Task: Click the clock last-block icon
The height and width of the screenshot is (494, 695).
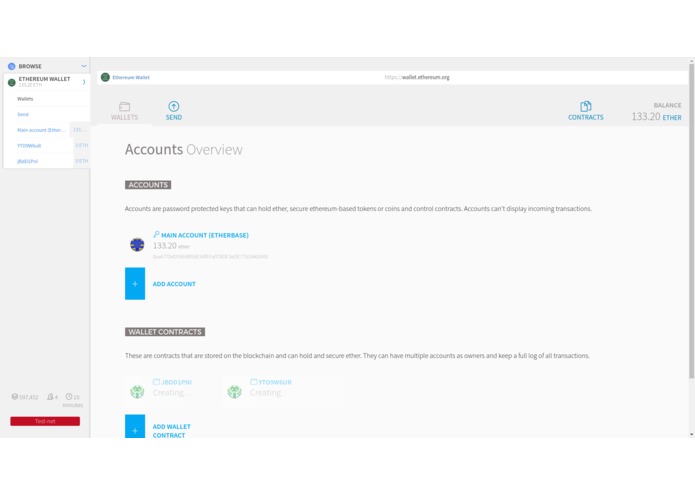Action: pyautogui.click(x=69, y=397)
